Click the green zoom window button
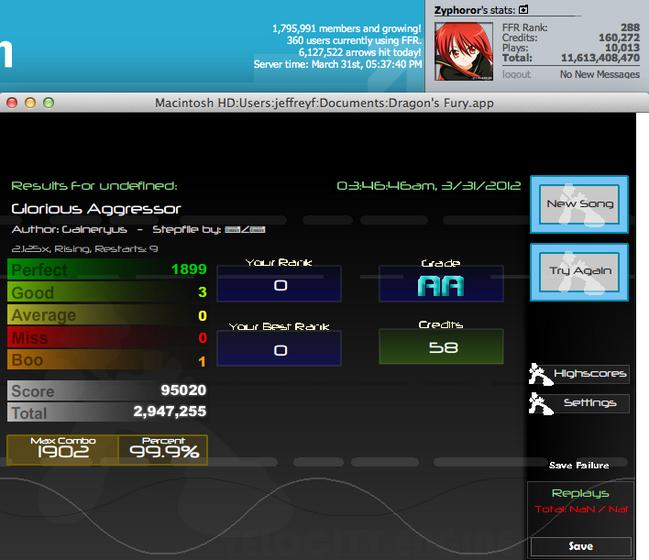 pyautogui.click(x=48, y=103)
